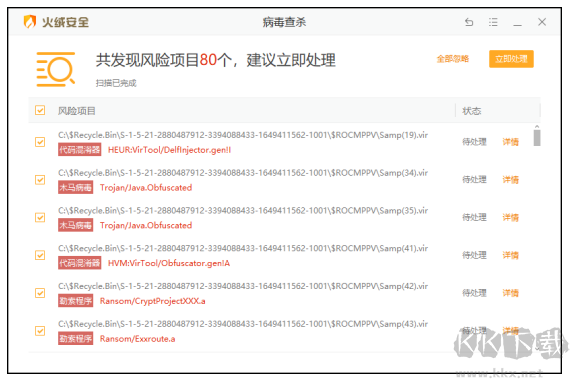Click the 代码混淆器 tag for Samp(41).vir
This screenshot has width=570, height=380.
(79, 263)
